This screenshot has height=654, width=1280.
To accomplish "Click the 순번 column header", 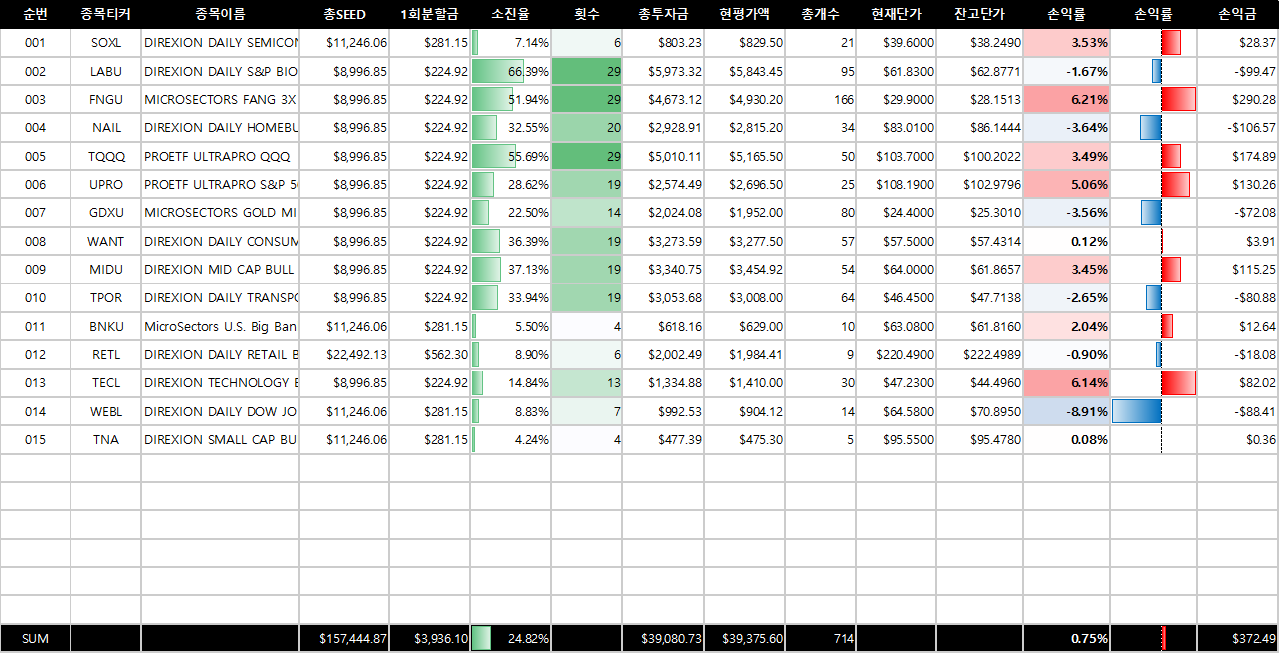I will (x=35, y=14).
